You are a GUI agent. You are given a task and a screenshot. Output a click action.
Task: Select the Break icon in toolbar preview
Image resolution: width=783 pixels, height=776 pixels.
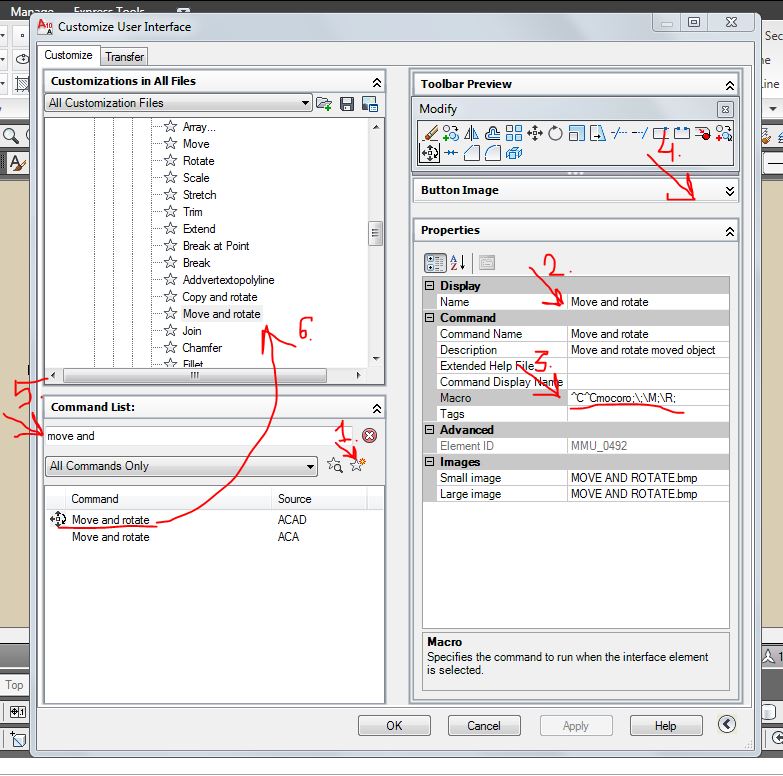[x=682, y=133]
